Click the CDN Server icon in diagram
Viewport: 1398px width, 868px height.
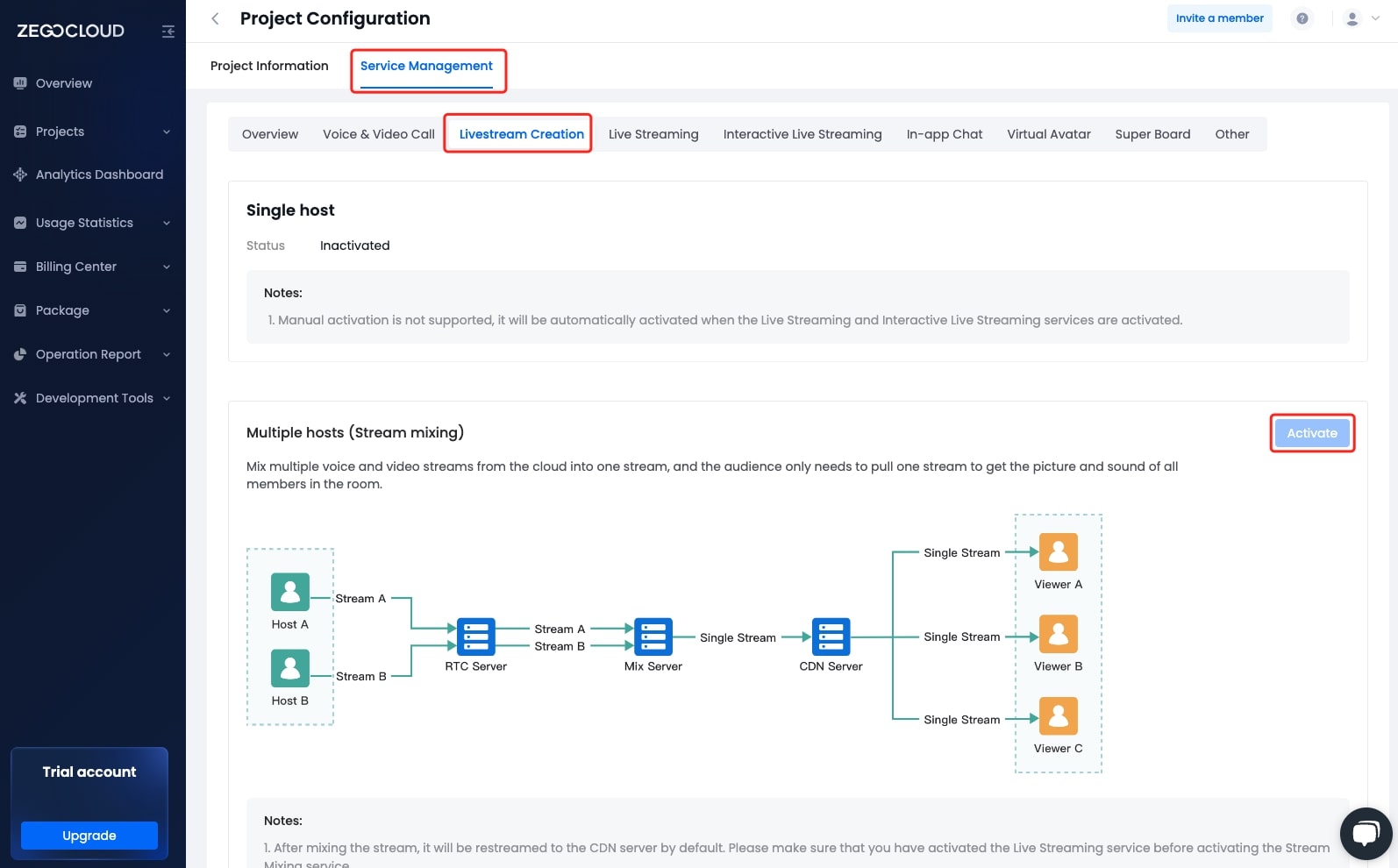[831, 637]
